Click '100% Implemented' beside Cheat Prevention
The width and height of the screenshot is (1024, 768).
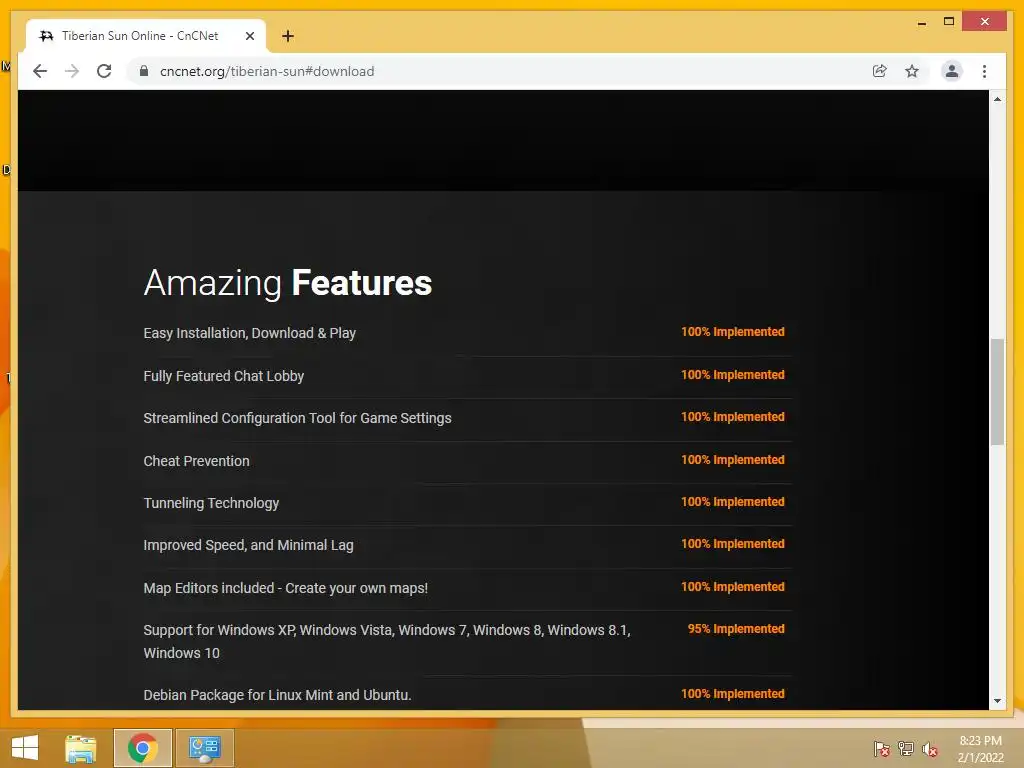coord(733,460)
